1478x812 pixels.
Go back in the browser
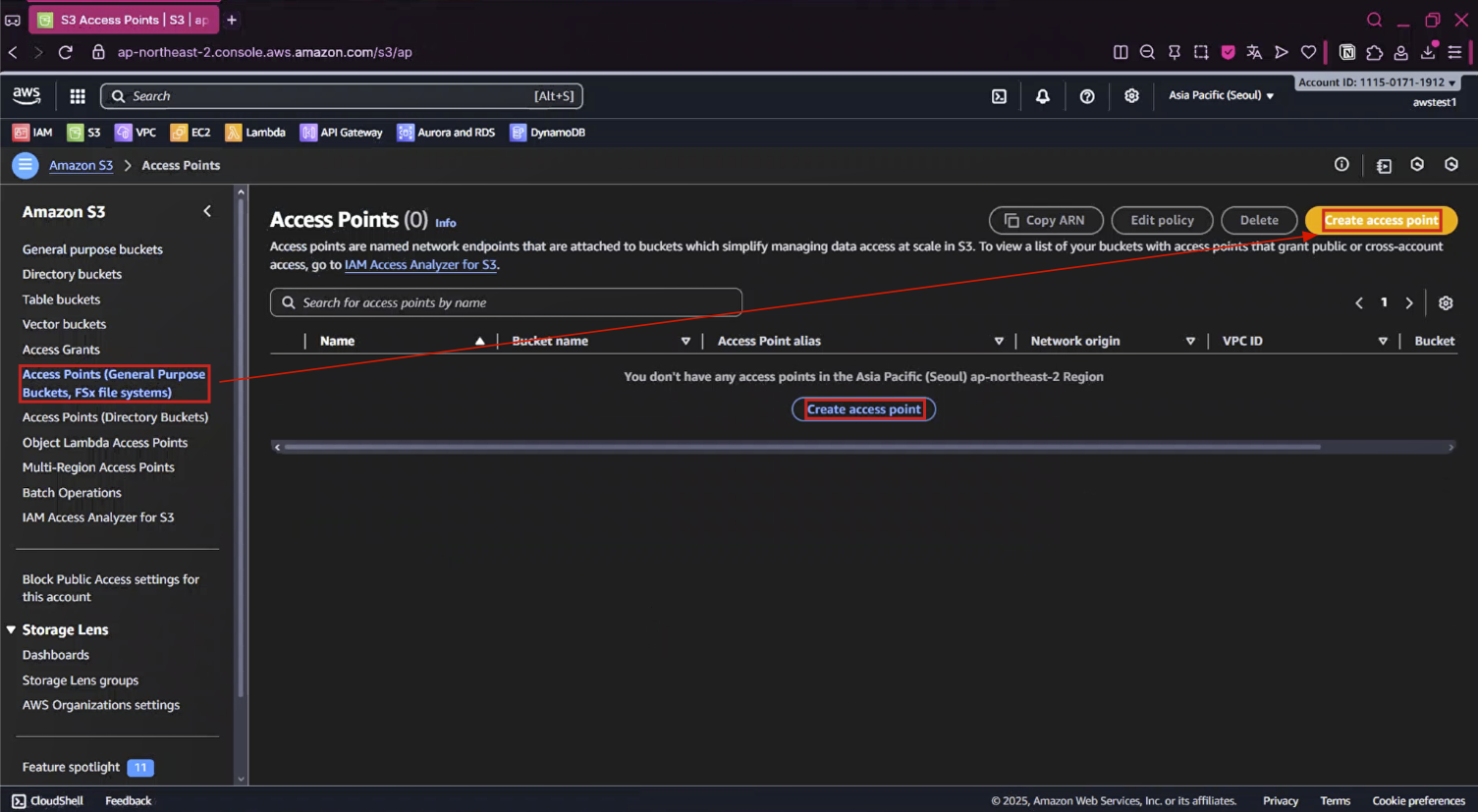coord(13,52)
